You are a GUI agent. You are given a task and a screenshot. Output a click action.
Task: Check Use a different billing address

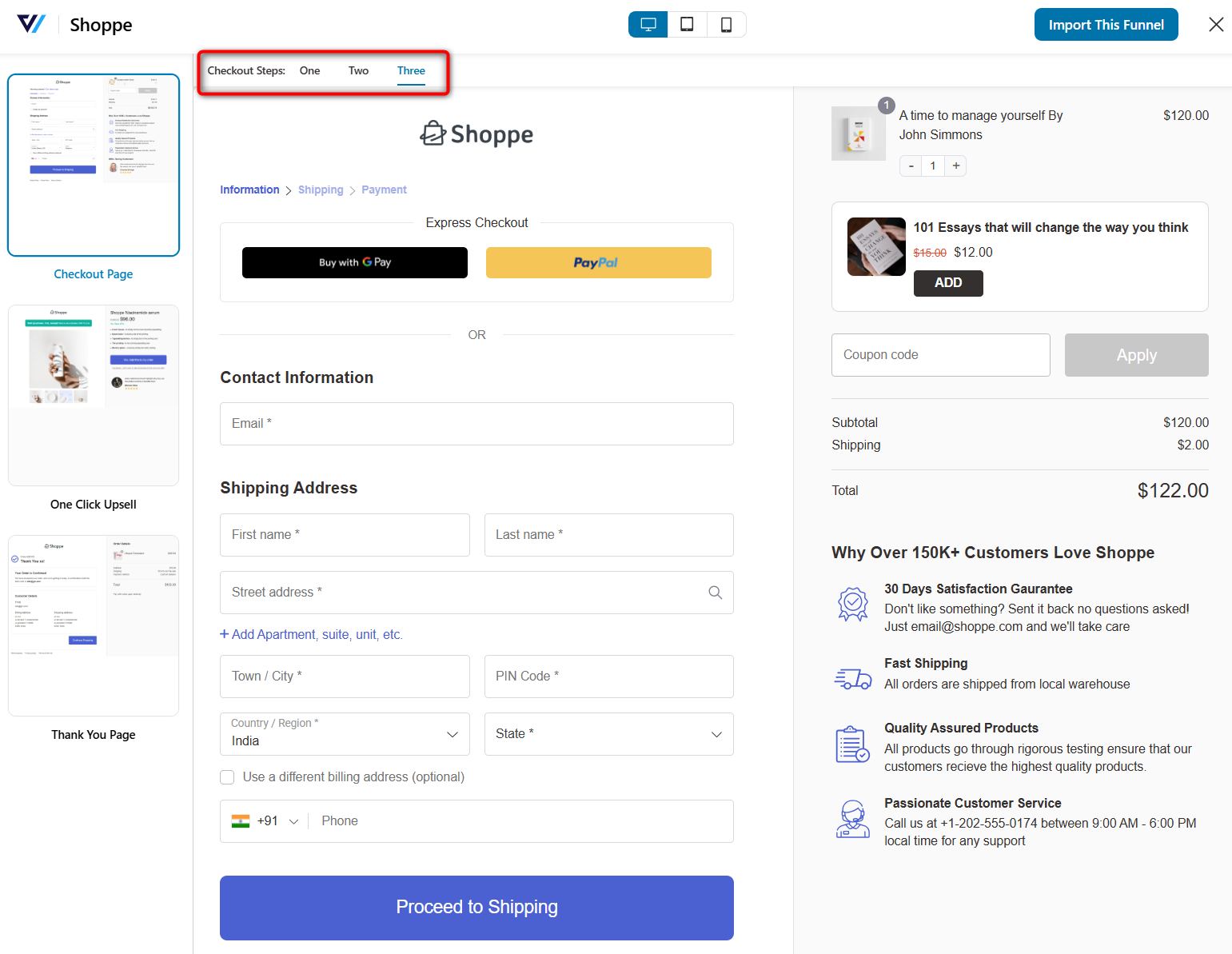point(227,777)
